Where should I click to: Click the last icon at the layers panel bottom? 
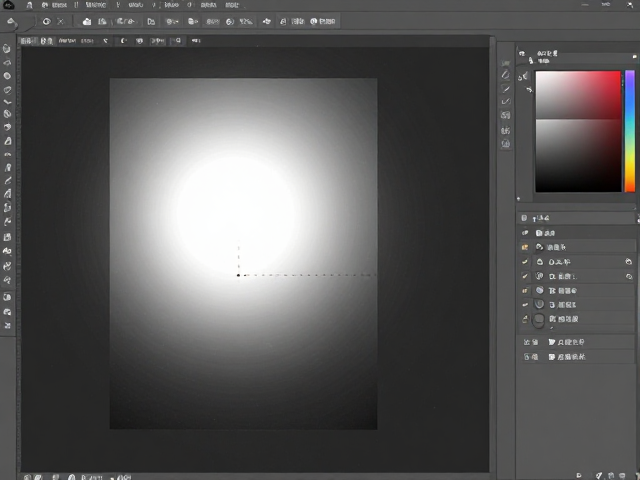pos(622,476)
